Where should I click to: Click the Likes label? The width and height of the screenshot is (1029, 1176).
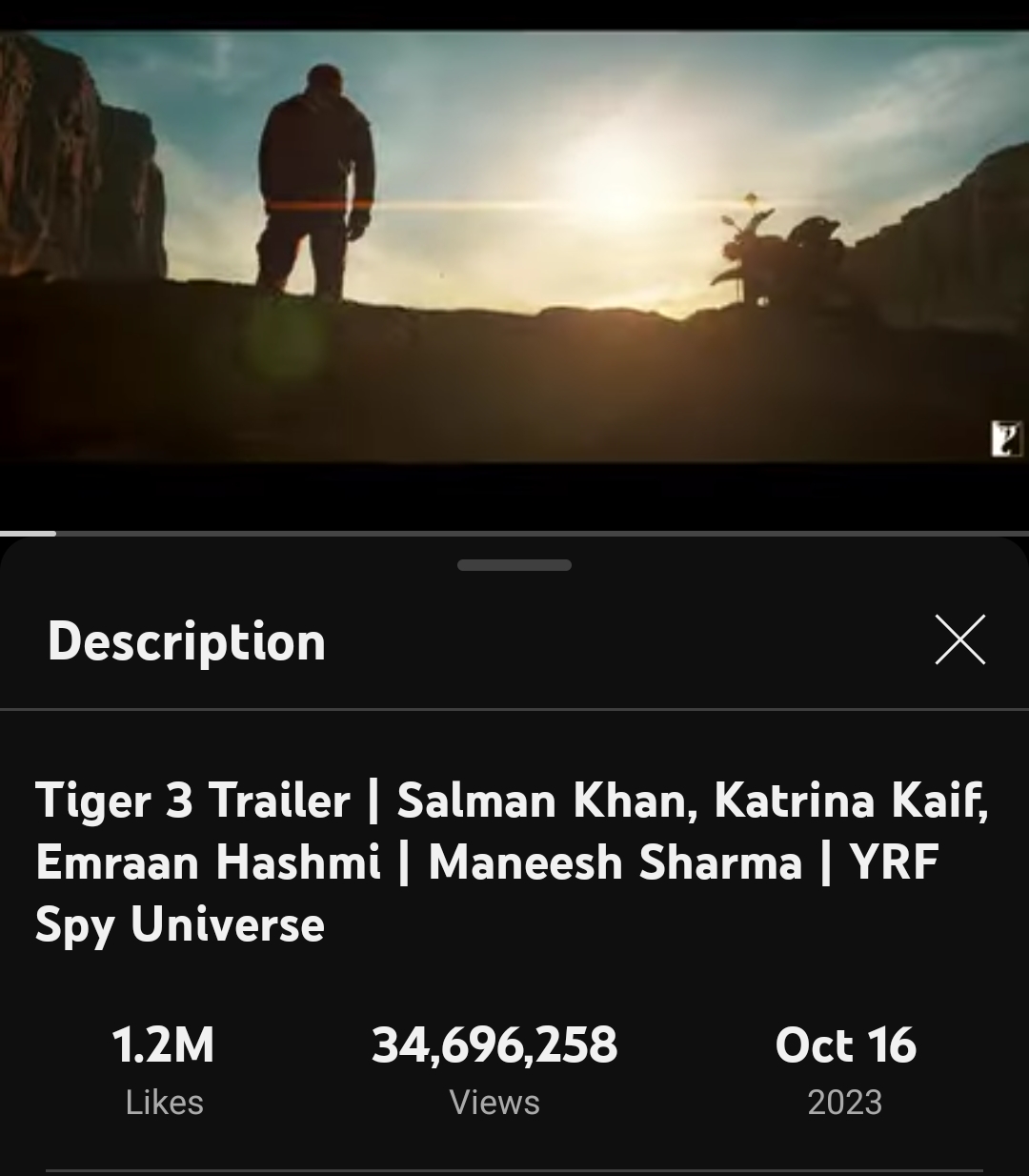click(x=164, y=1103)
